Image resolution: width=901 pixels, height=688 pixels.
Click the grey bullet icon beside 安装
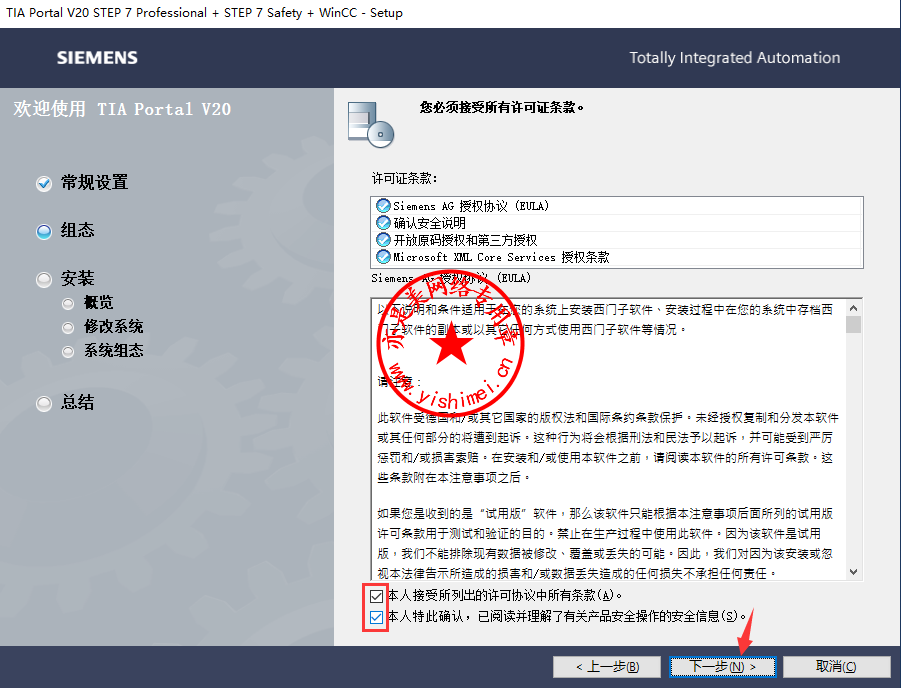click(x=44, y=280)
